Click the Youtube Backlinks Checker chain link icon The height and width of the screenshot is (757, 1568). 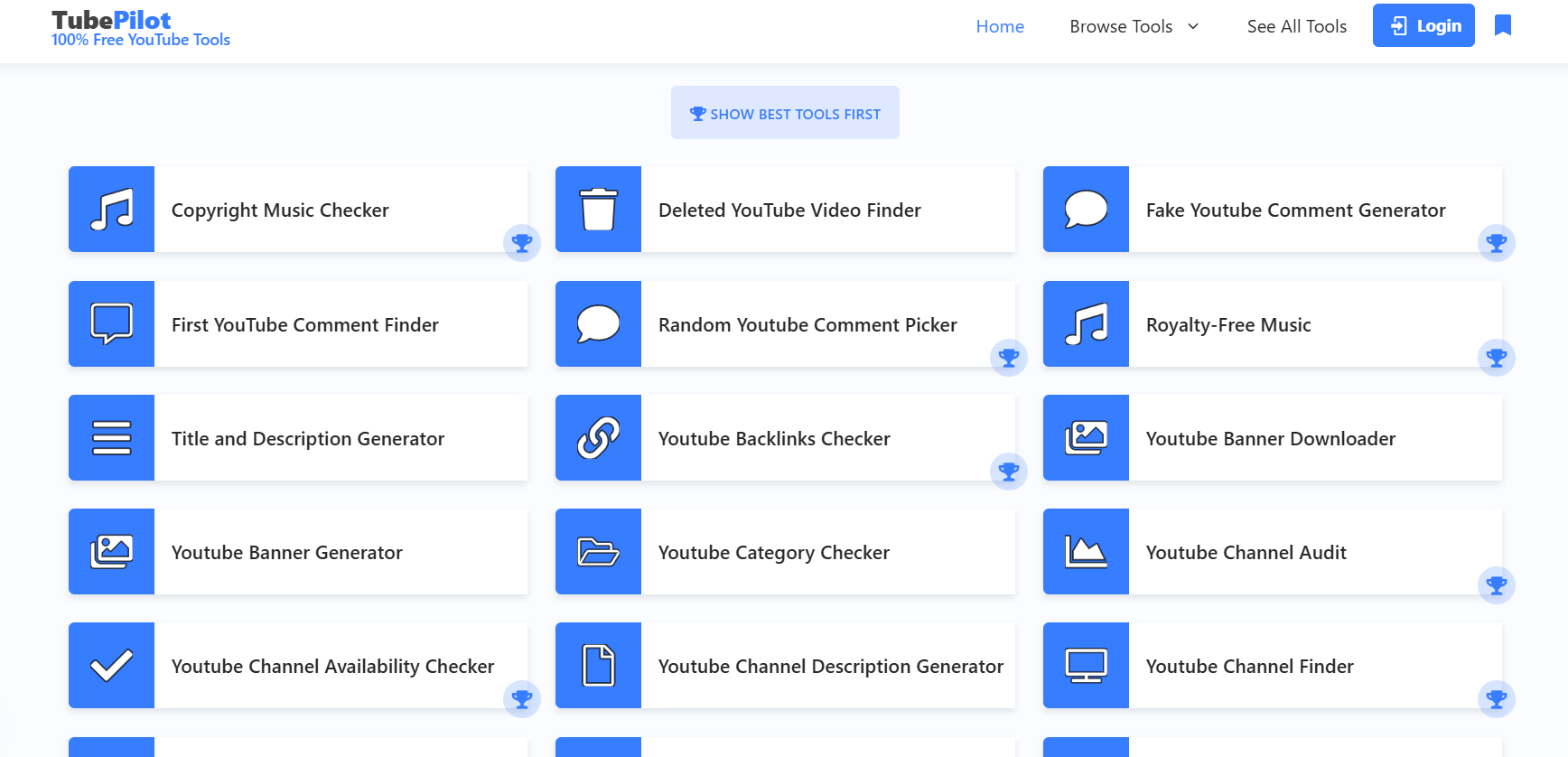tap(598, 438)
